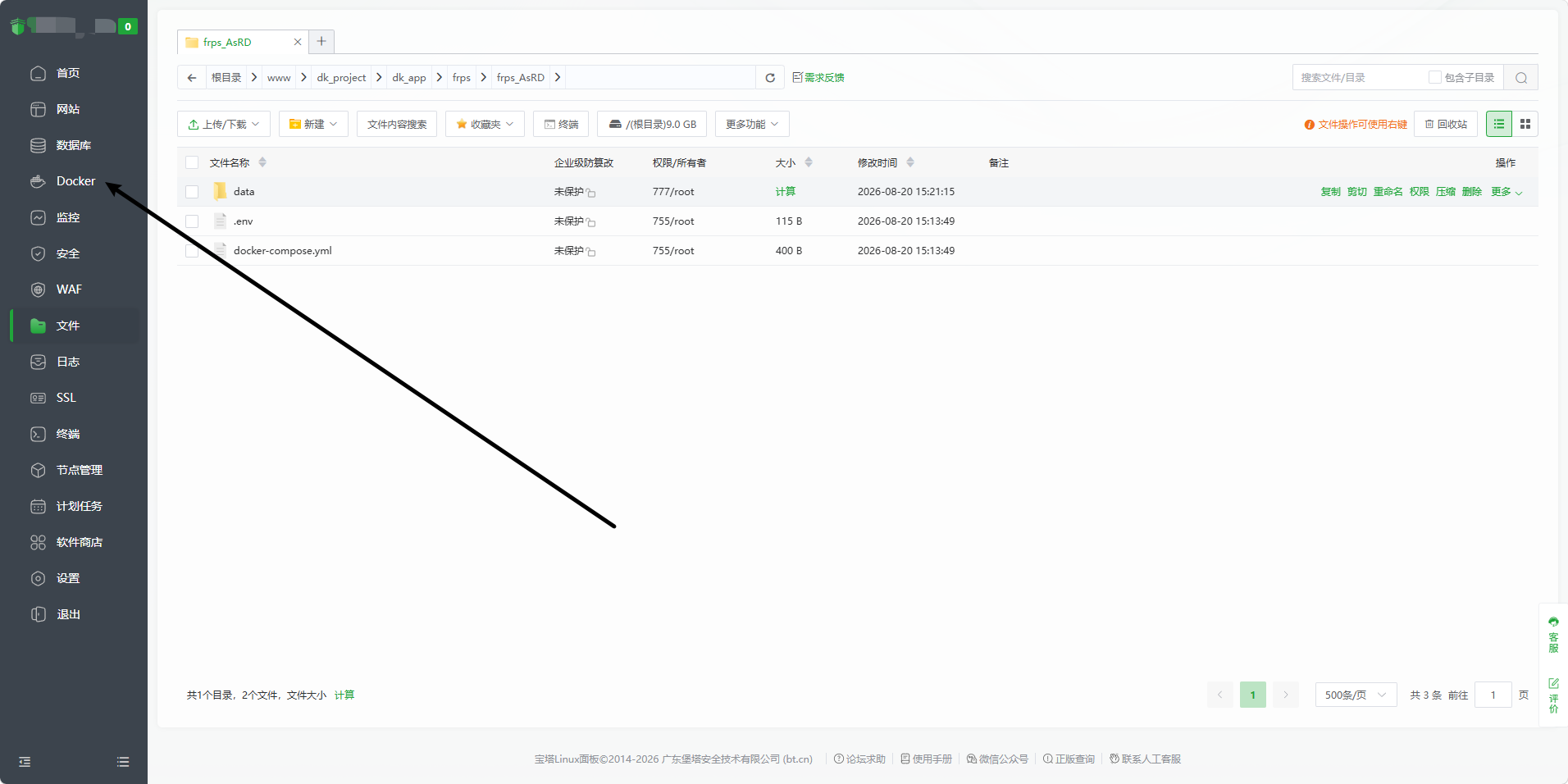Change the 500条/页 page size
This screenshot has width=1568, height=784.
[1356, 695]
